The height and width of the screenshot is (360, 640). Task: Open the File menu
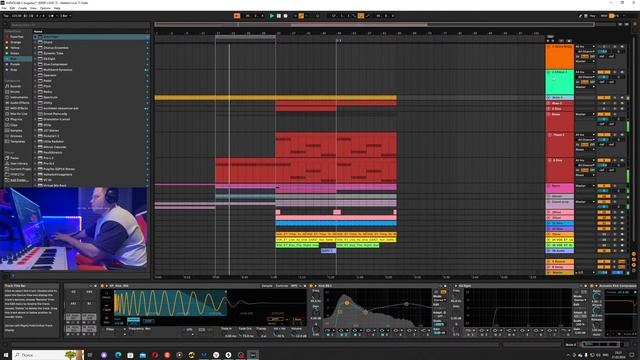coord(4,8)
